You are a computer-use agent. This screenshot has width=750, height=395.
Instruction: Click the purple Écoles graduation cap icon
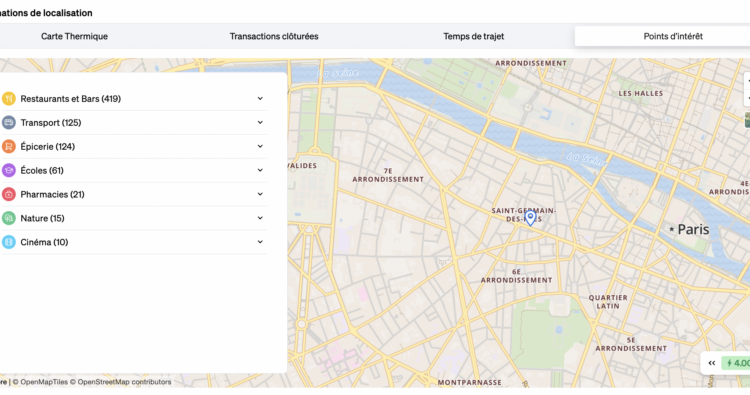9,170
